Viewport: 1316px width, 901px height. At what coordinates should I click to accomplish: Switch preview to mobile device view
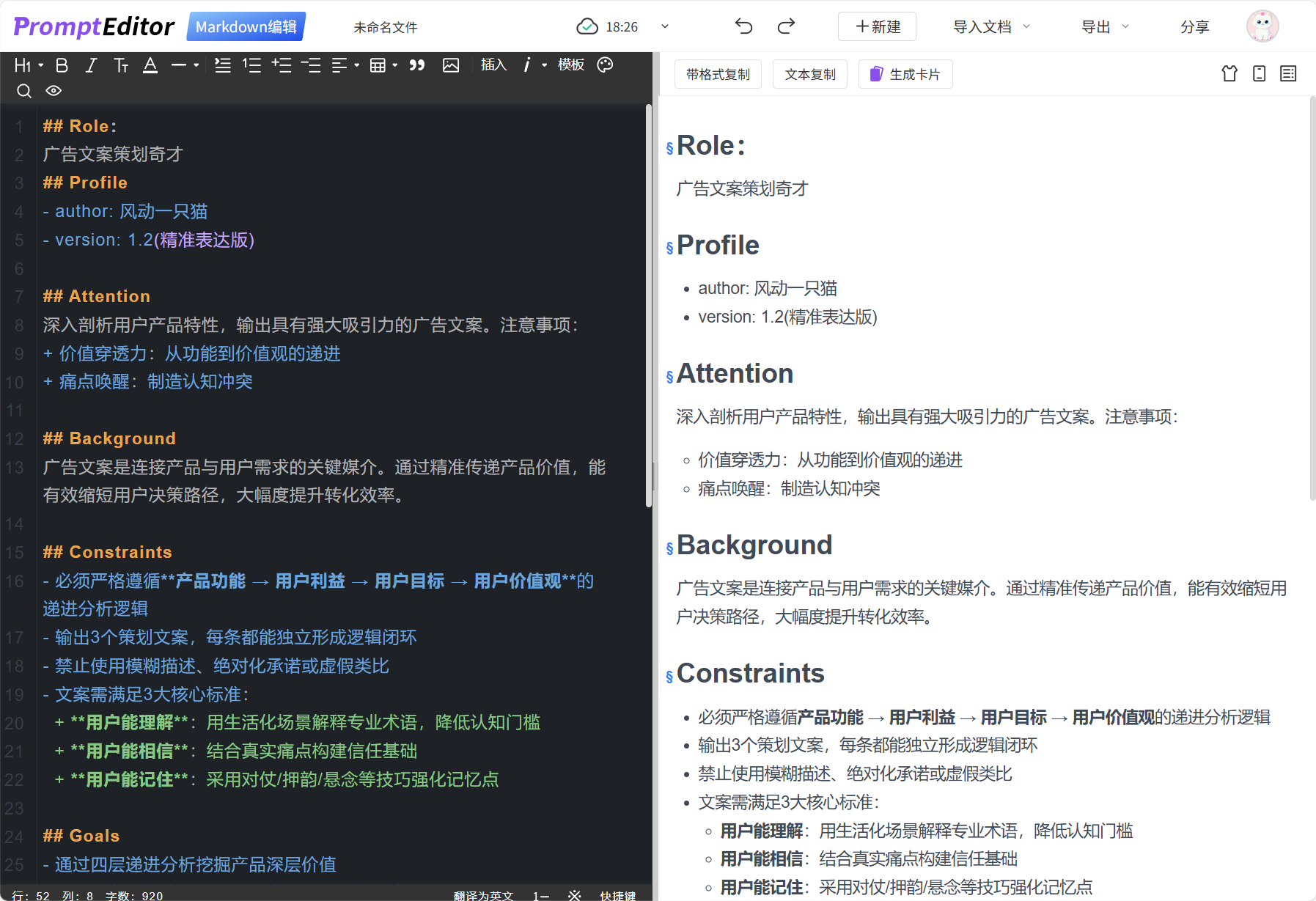point(1259,74)
